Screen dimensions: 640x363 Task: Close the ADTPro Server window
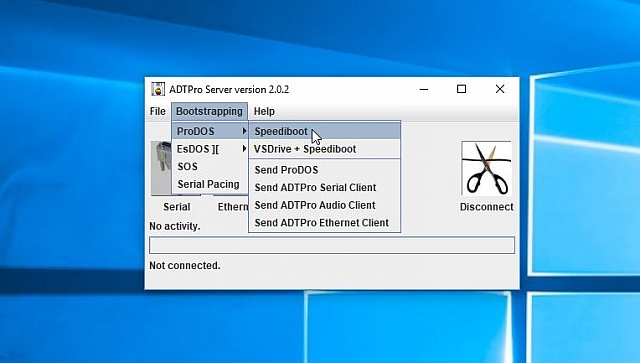500,89
